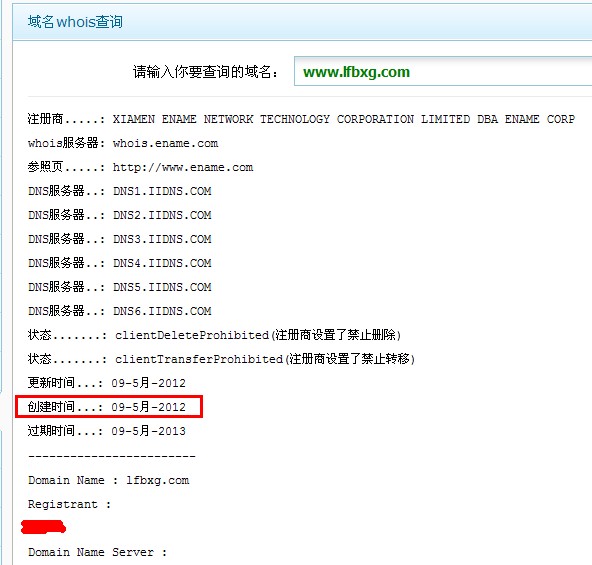Open the http://www.ename.com reference page
The height and width of the screenshot is (565, 592).
183,167
